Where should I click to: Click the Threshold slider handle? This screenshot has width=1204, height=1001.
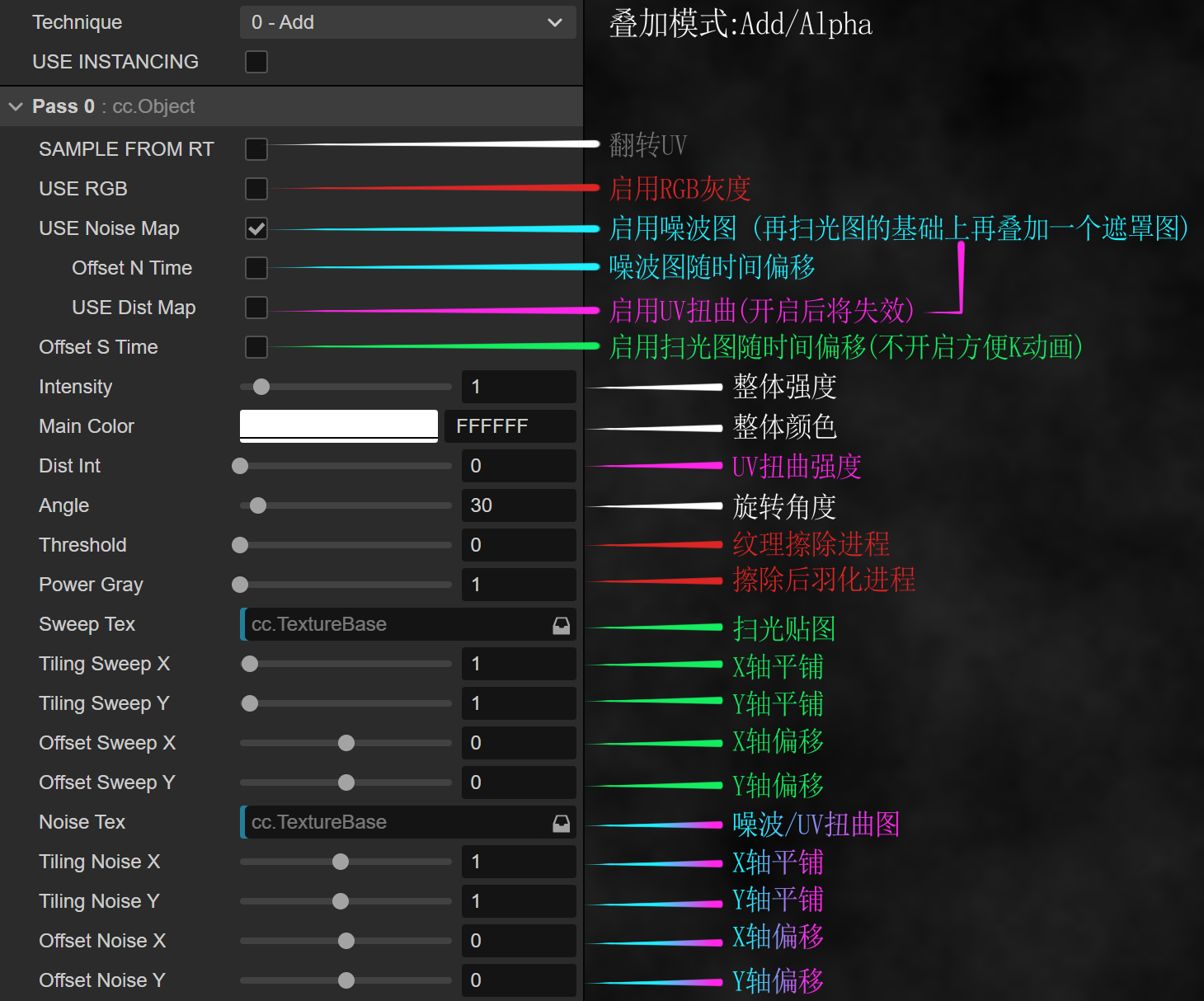(240, 545)
